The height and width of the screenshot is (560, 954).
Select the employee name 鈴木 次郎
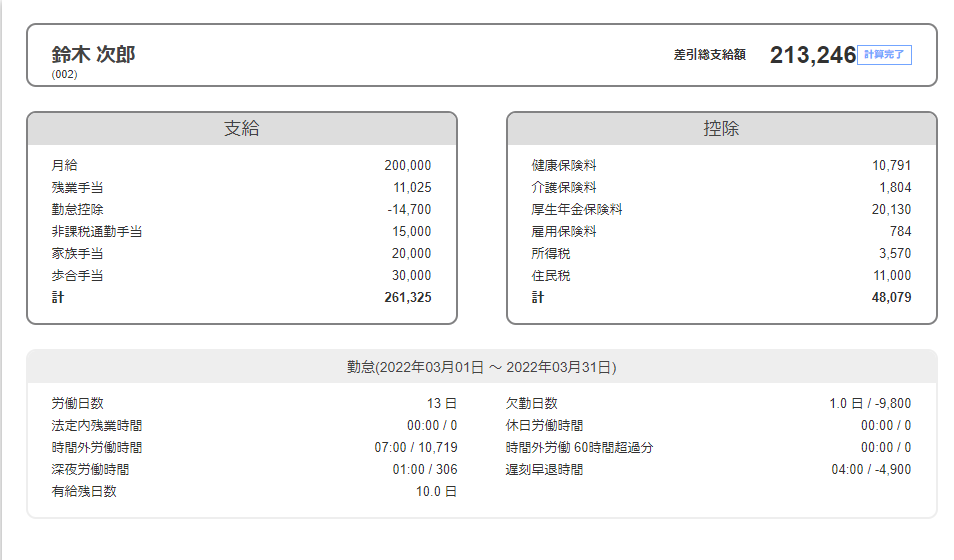coord(93,54)
